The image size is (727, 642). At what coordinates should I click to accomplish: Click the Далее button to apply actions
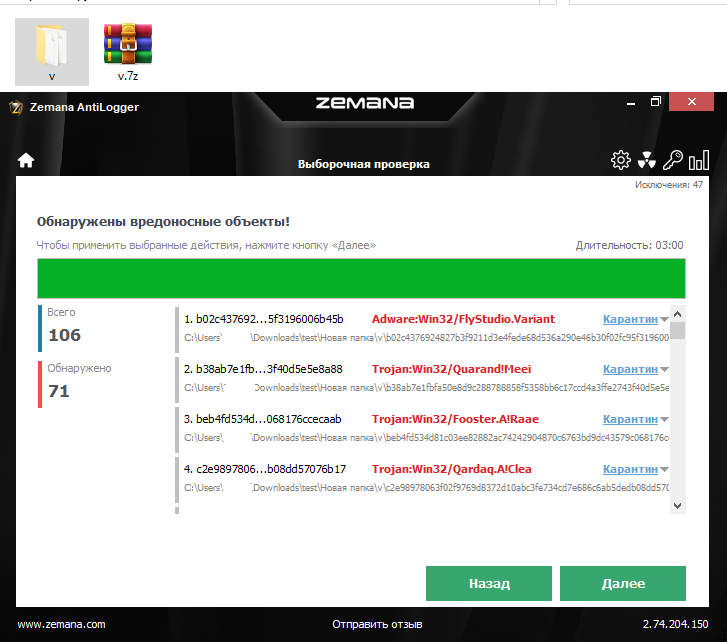tap(623, 583)
